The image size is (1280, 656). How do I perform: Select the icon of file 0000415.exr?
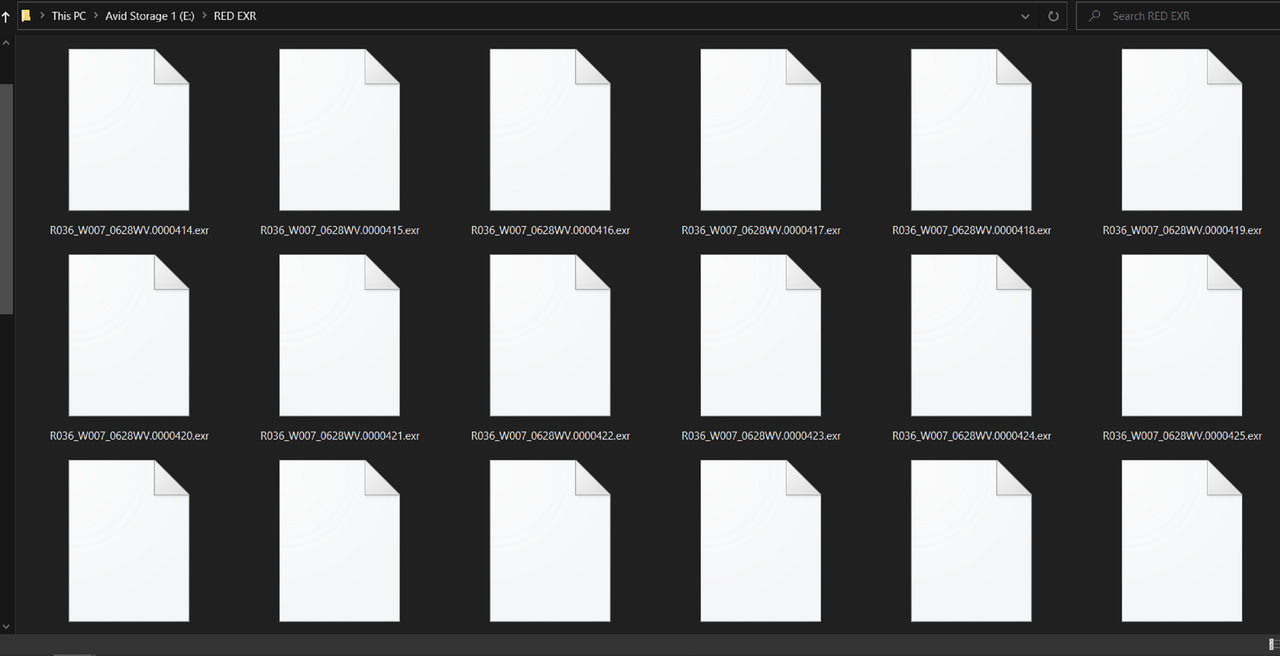(x=340, y=130)
